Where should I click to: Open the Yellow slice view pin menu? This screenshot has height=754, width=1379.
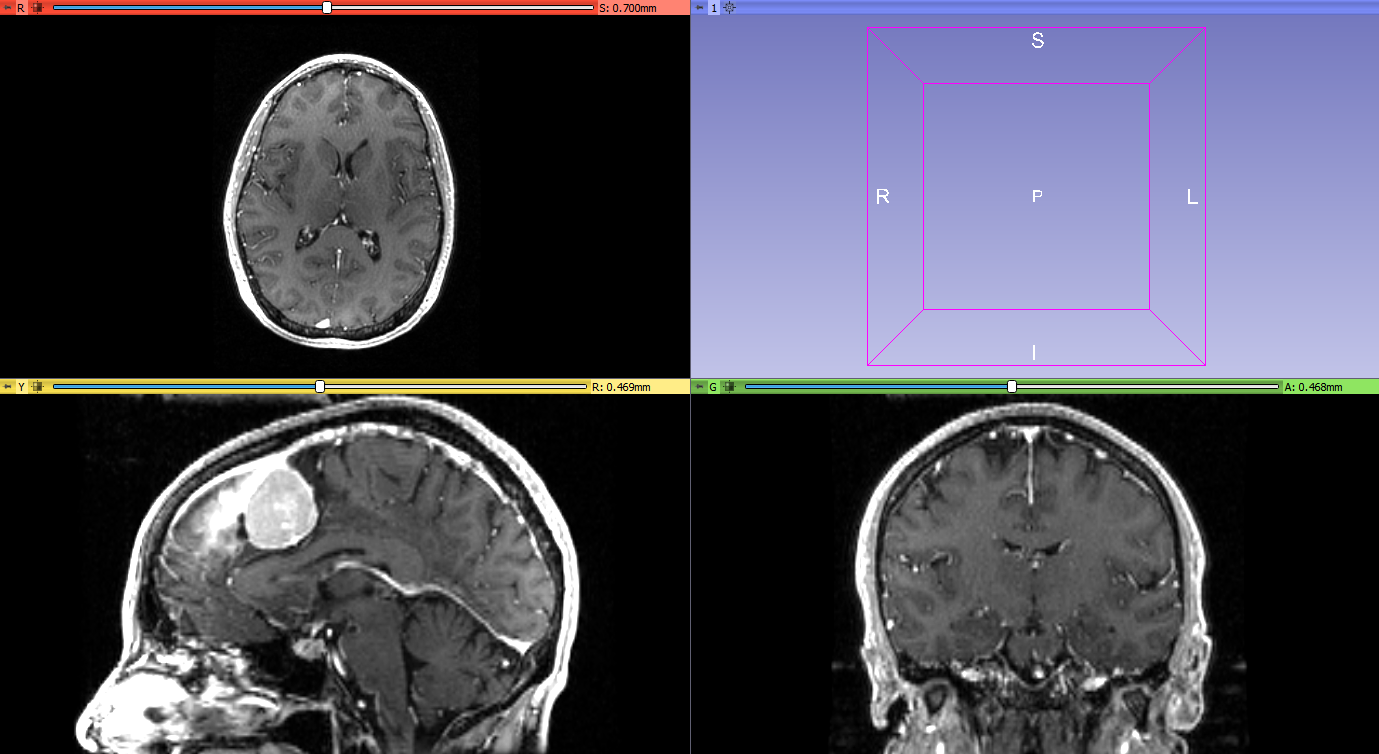coord(6,386)
